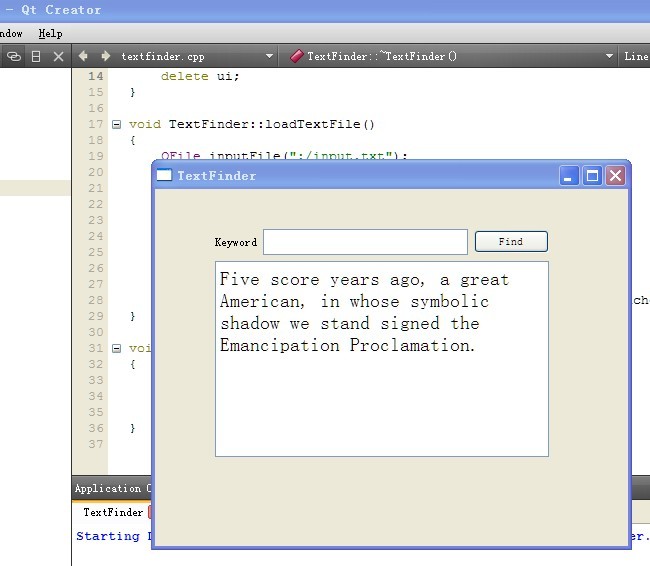The image size is (650, 566).
Task: Click the Application Output panel header
Action: 110,489
